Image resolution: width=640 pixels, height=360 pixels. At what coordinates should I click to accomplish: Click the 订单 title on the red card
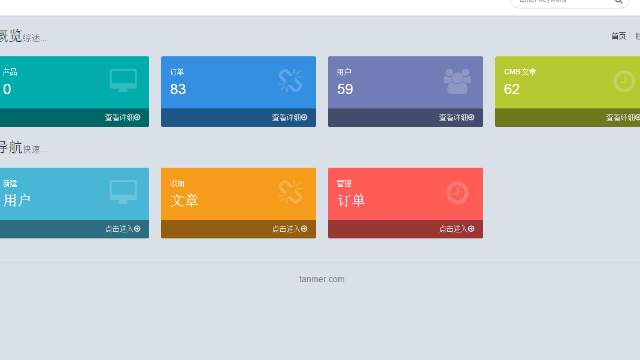click(351, 201)
